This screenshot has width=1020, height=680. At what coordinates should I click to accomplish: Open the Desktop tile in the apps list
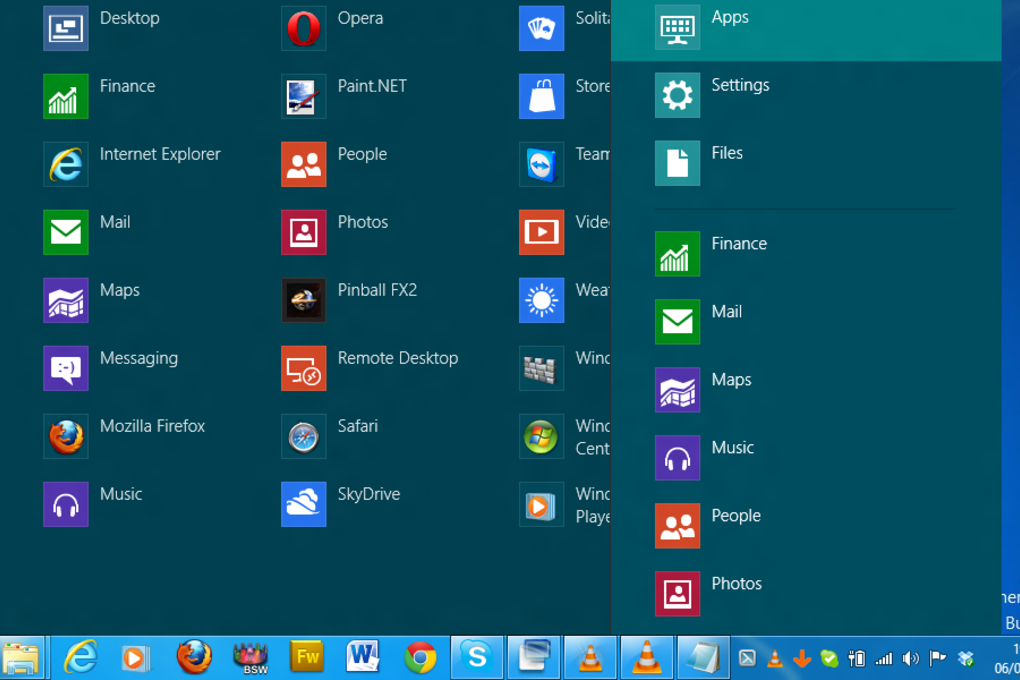[x=66, y=28]
